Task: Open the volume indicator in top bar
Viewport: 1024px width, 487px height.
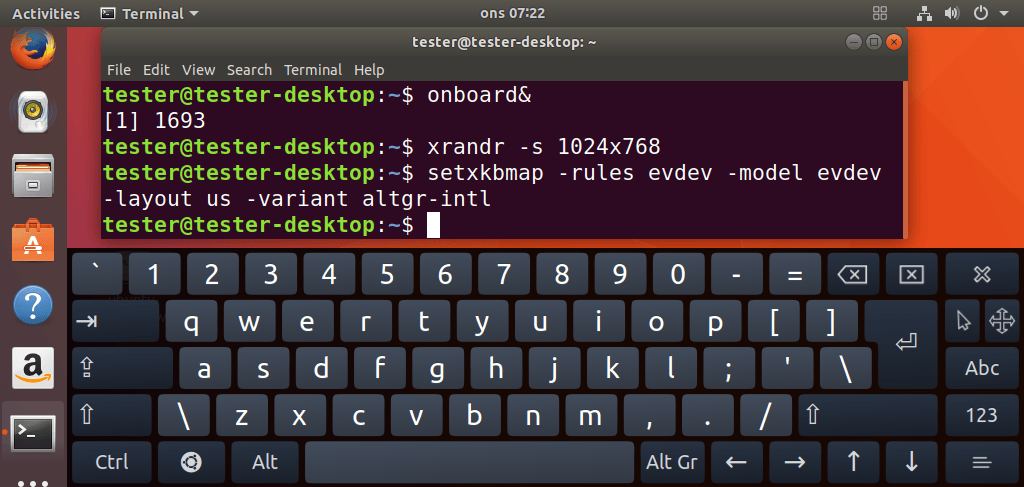Action: click(x=951, y=13)
